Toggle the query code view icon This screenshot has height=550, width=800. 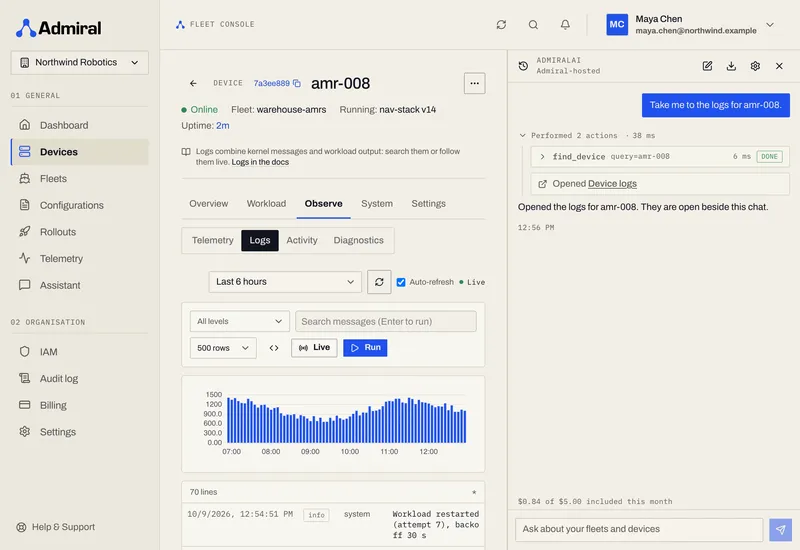pos(274,348)
